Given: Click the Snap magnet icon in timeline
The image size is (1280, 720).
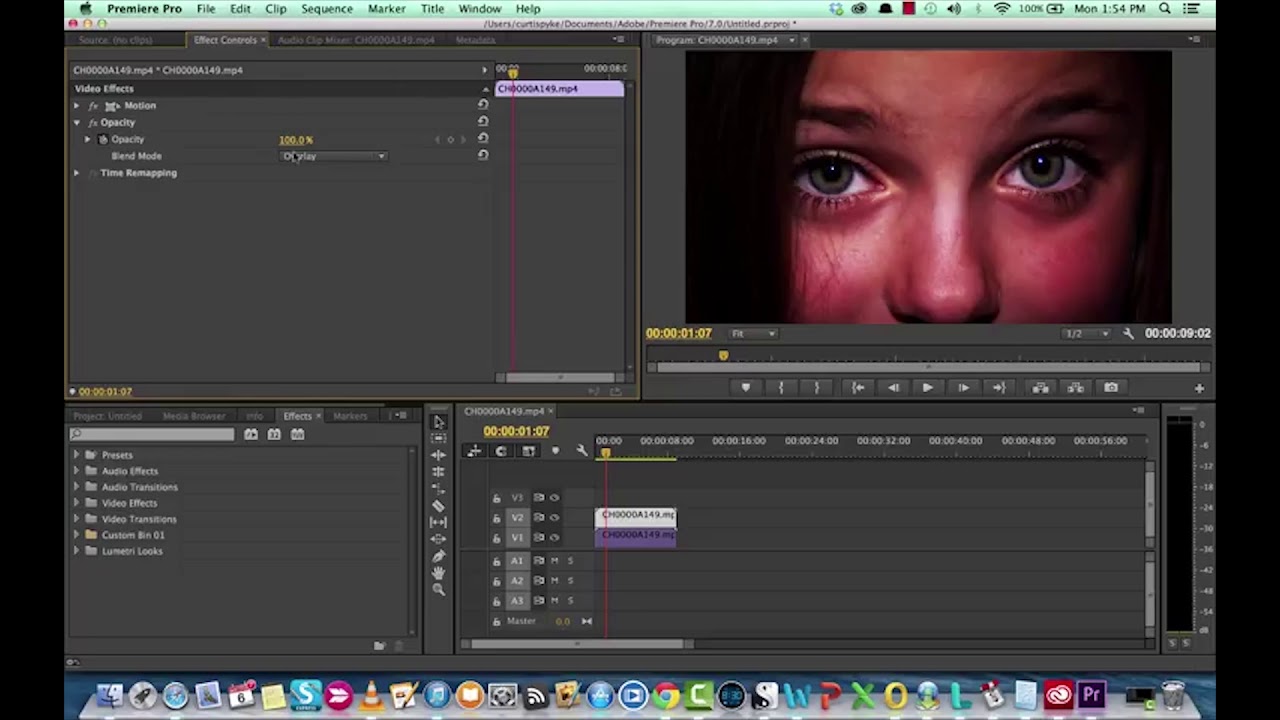Looking at the screenshot, I should (501, 451).
